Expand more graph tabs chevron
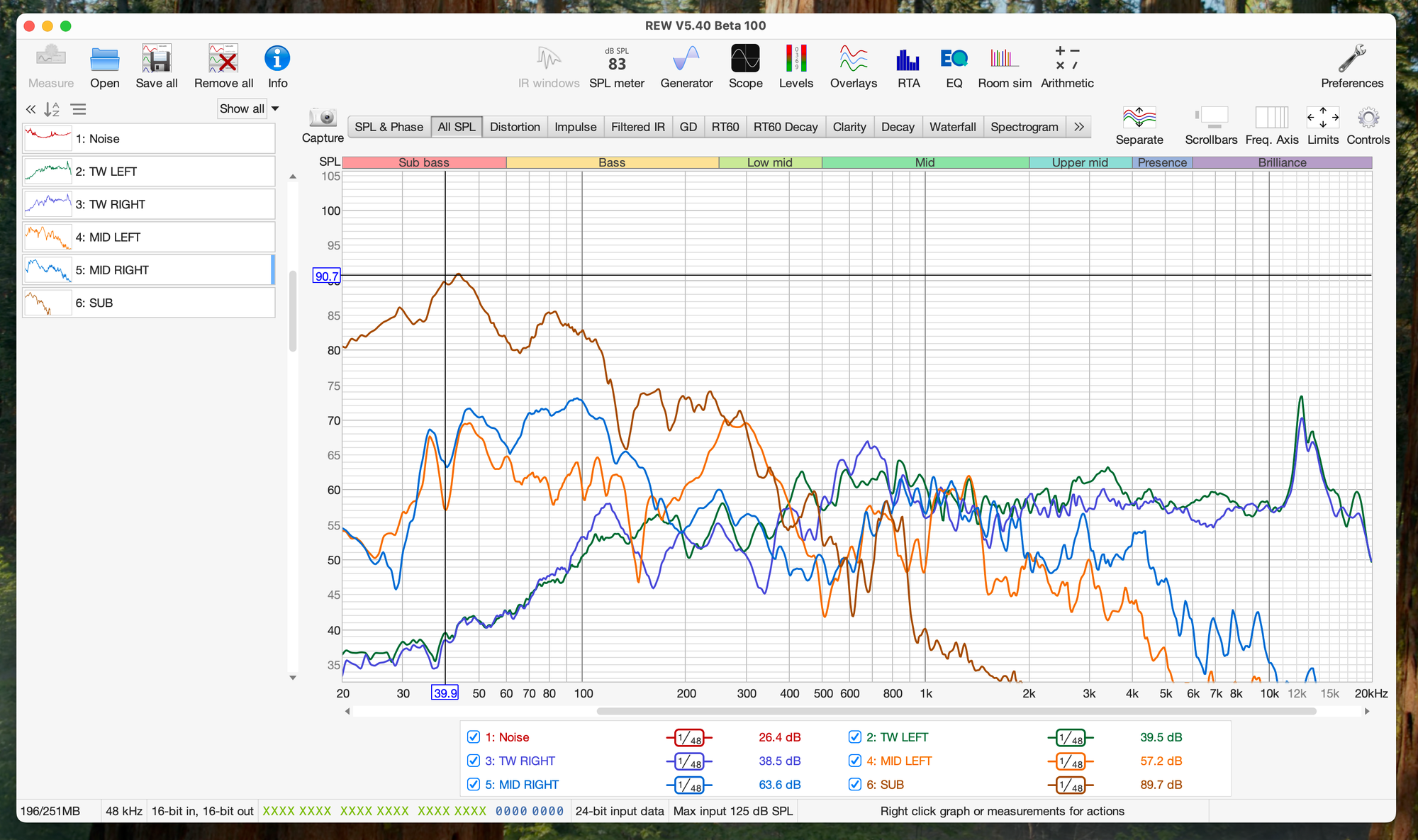This screenshot has width=1418, height=840. pos(1078,127)
